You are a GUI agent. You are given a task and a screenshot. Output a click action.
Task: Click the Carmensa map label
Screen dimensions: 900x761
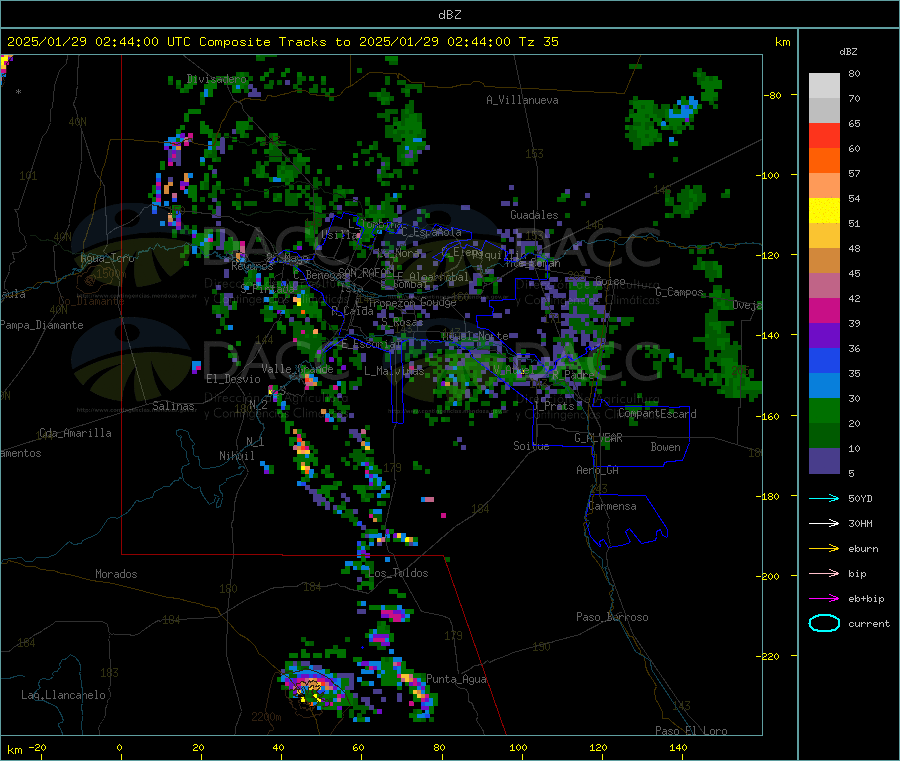click(x=612, y=506)
